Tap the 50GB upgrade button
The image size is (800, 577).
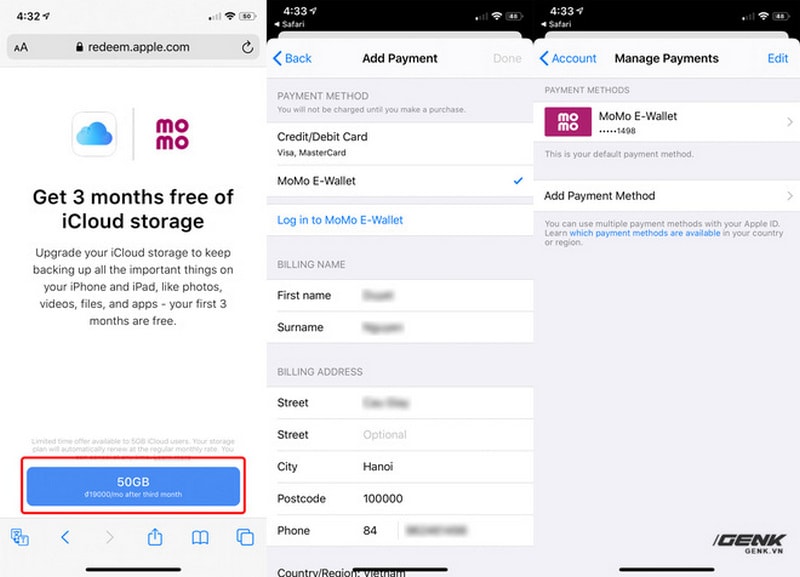133,486
